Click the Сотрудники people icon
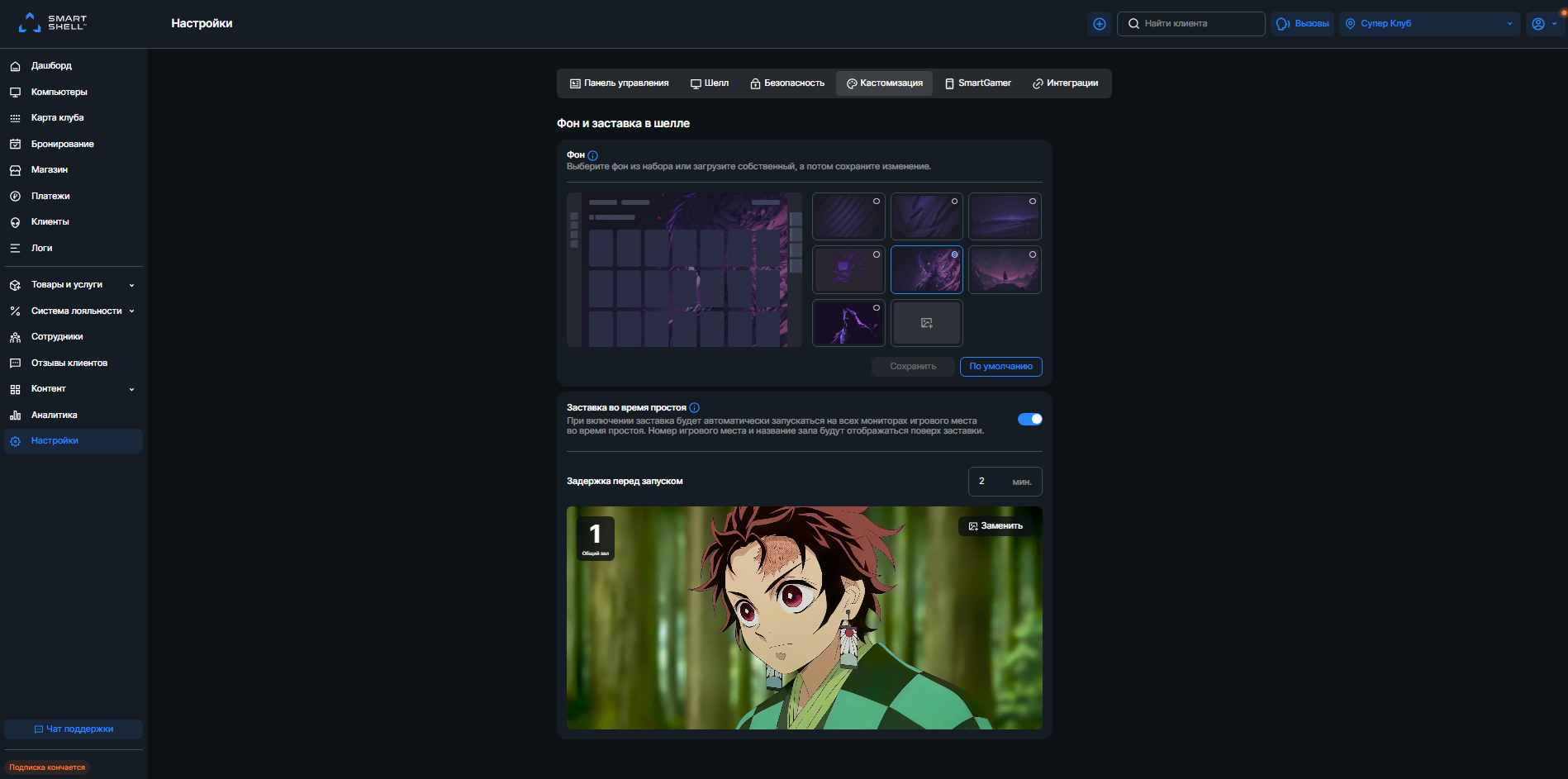This screenshot has width=1568, height=779. click(15, 337)
